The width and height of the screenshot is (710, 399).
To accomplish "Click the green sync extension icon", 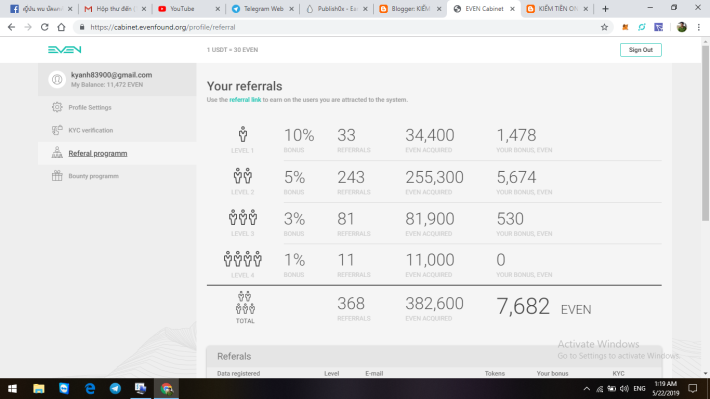I will coord(642,27).
